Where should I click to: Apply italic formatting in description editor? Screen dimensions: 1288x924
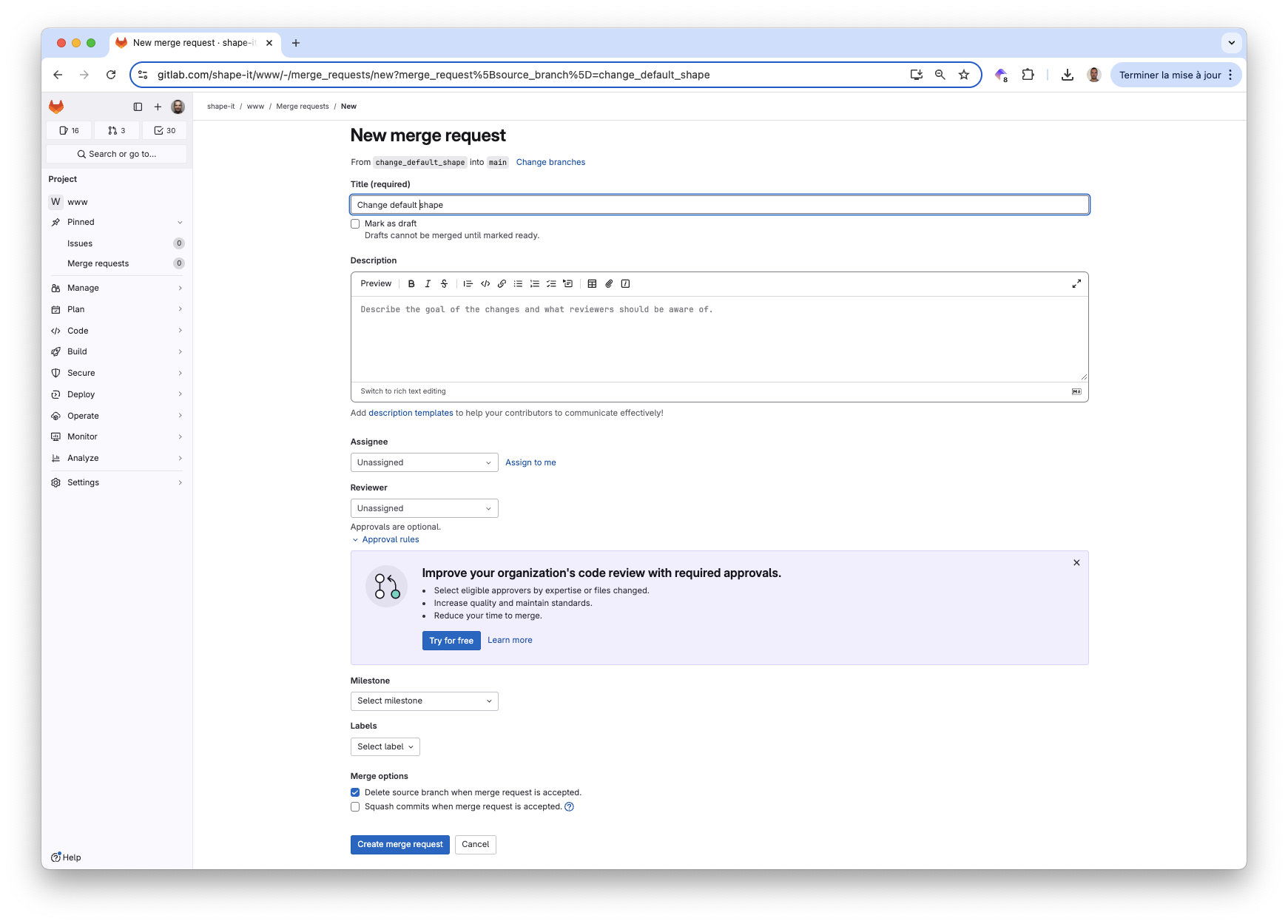428,284
